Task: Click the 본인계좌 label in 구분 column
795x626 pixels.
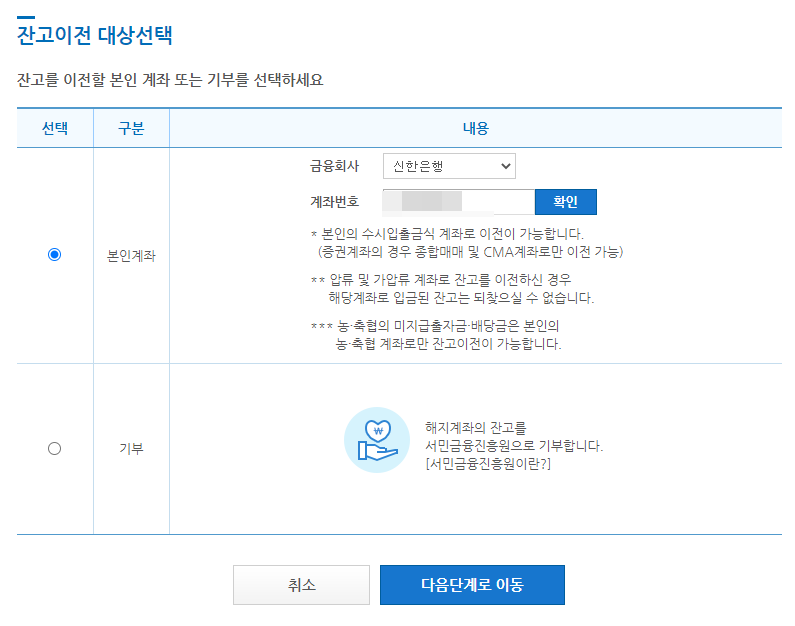Action: click(x=131, y=255)
